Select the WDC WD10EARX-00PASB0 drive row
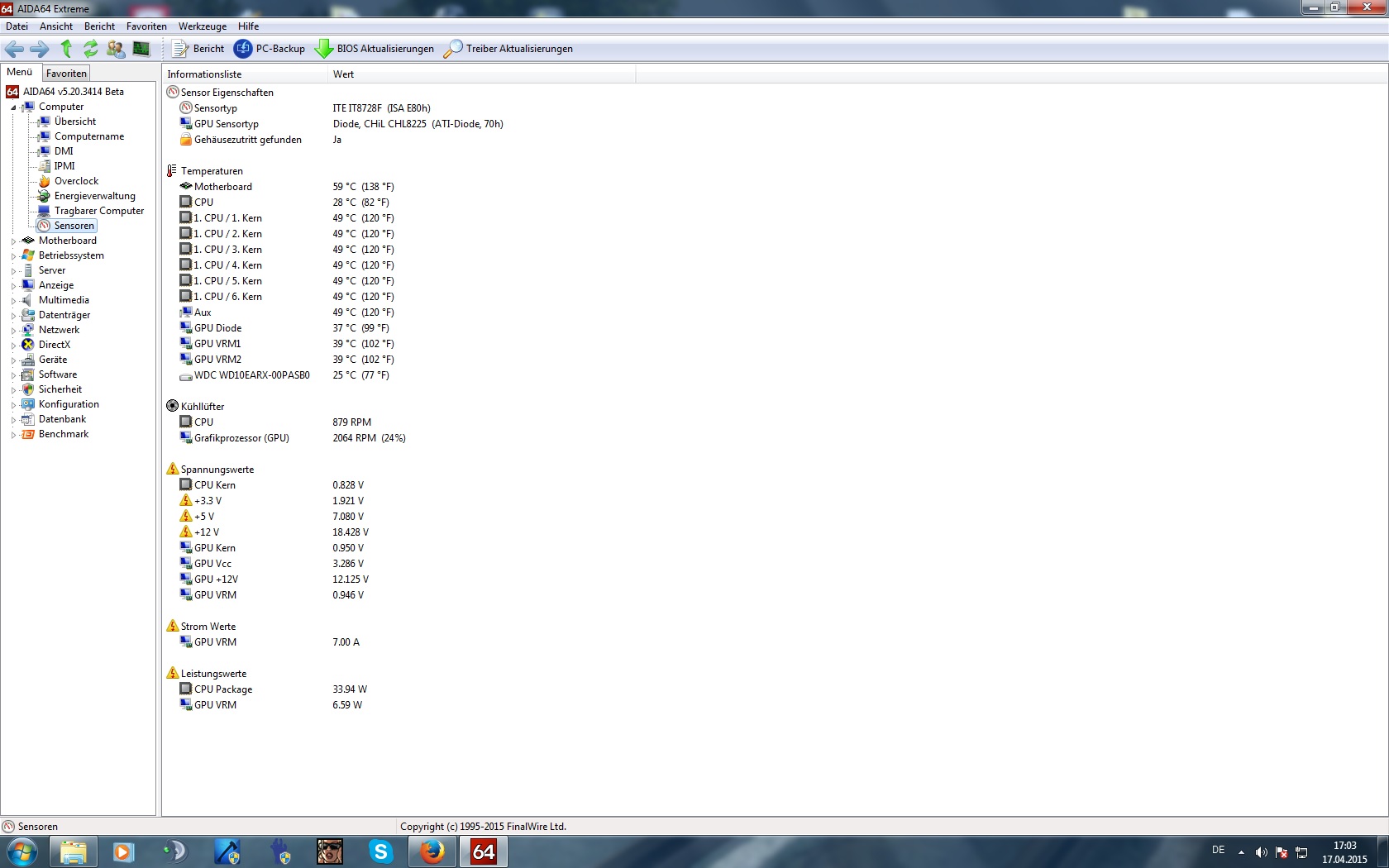The height and width of the screenshot is (868, 1389). (x=286, y=375)
